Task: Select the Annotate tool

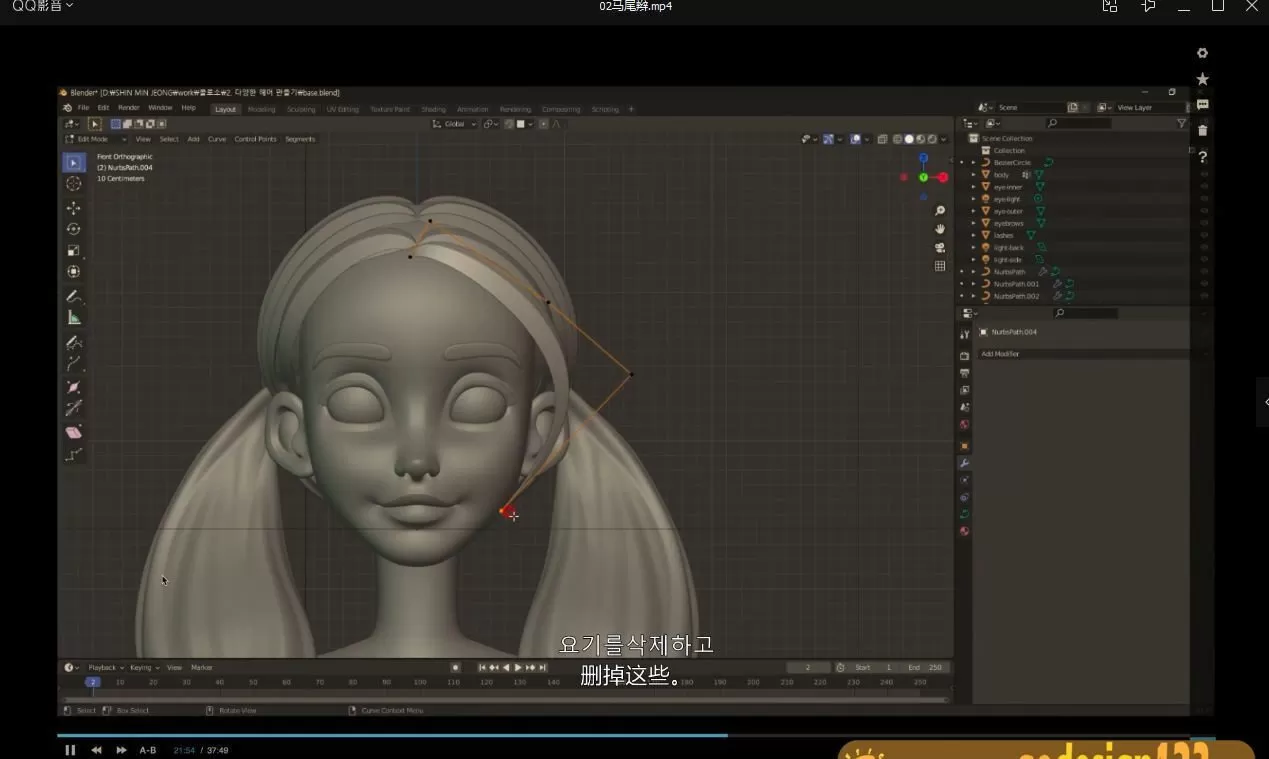Action: (73, 296)
